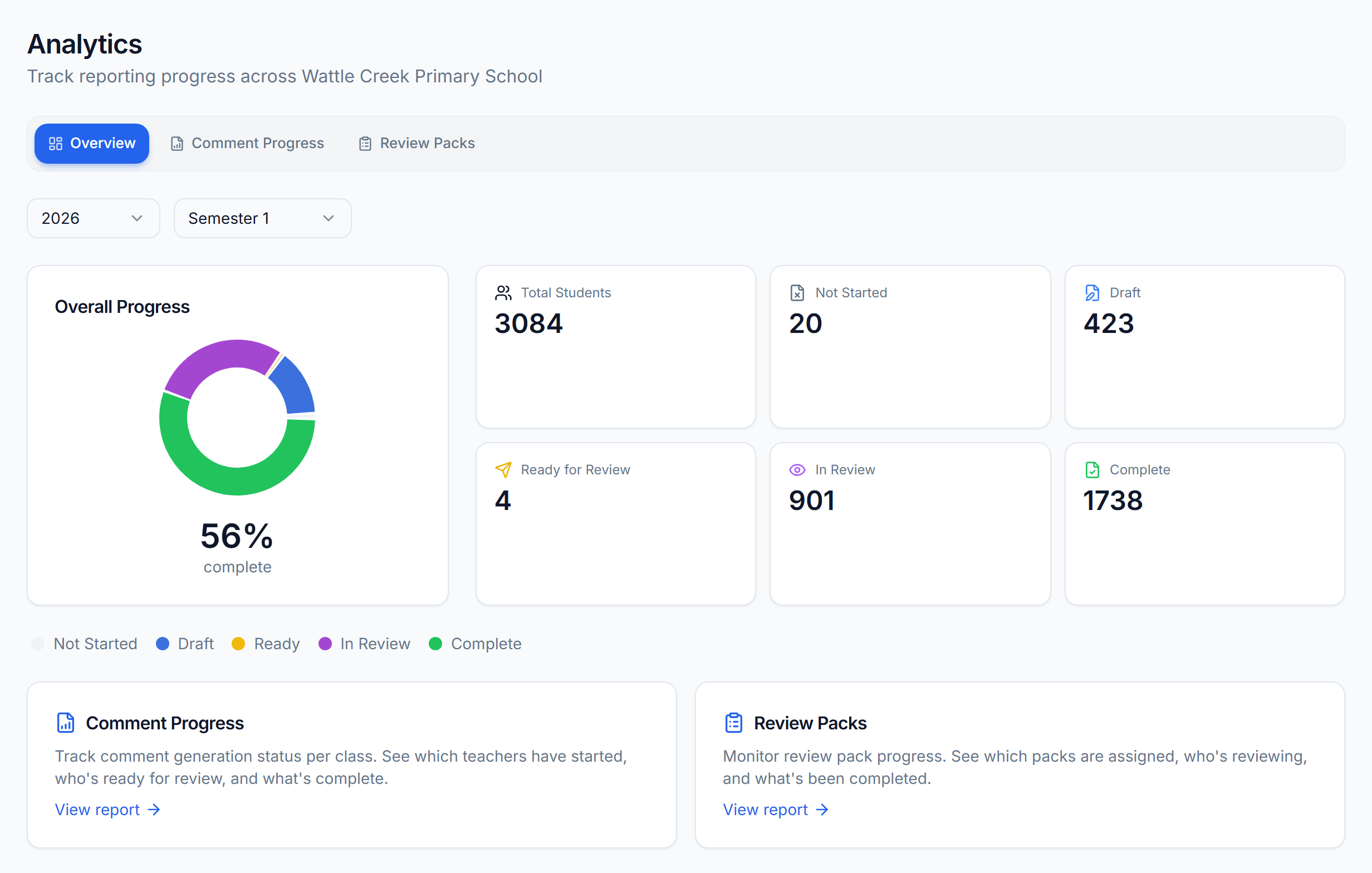Click the Review Packs card heading
The height and width of the screenshot is (873, 1372).
click(x=810, y=723)
